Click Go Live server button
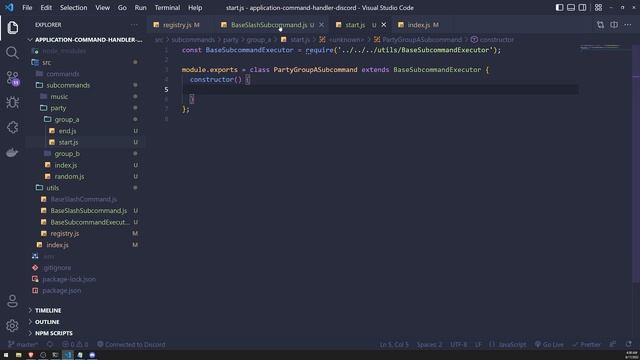The height and width of the screenshot is (360, 640). tap(549, 344)
